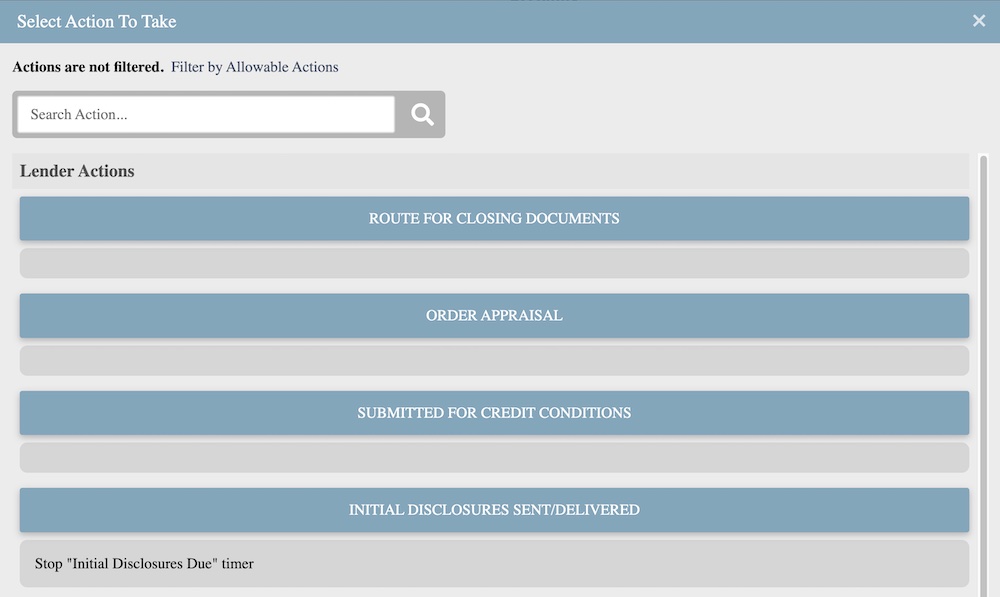The image size is (1000, 597).
Task: Click the blank space right of the filter link
Action: pyautogui.click(x=650, y=67)
